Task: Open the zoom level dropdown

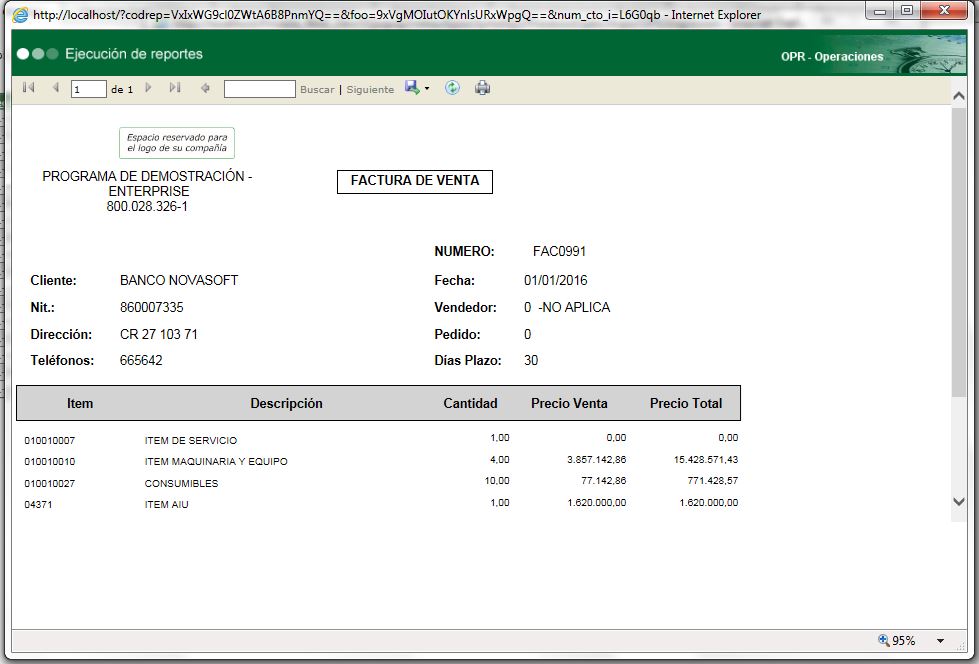Action: (x=940, y=640)
